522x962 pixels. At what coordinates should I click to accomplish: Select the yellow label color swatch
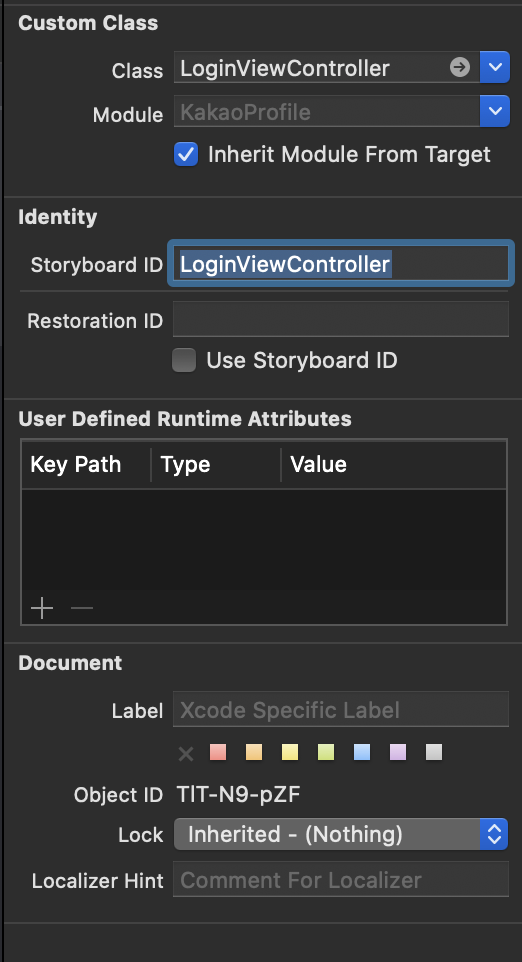290,752
